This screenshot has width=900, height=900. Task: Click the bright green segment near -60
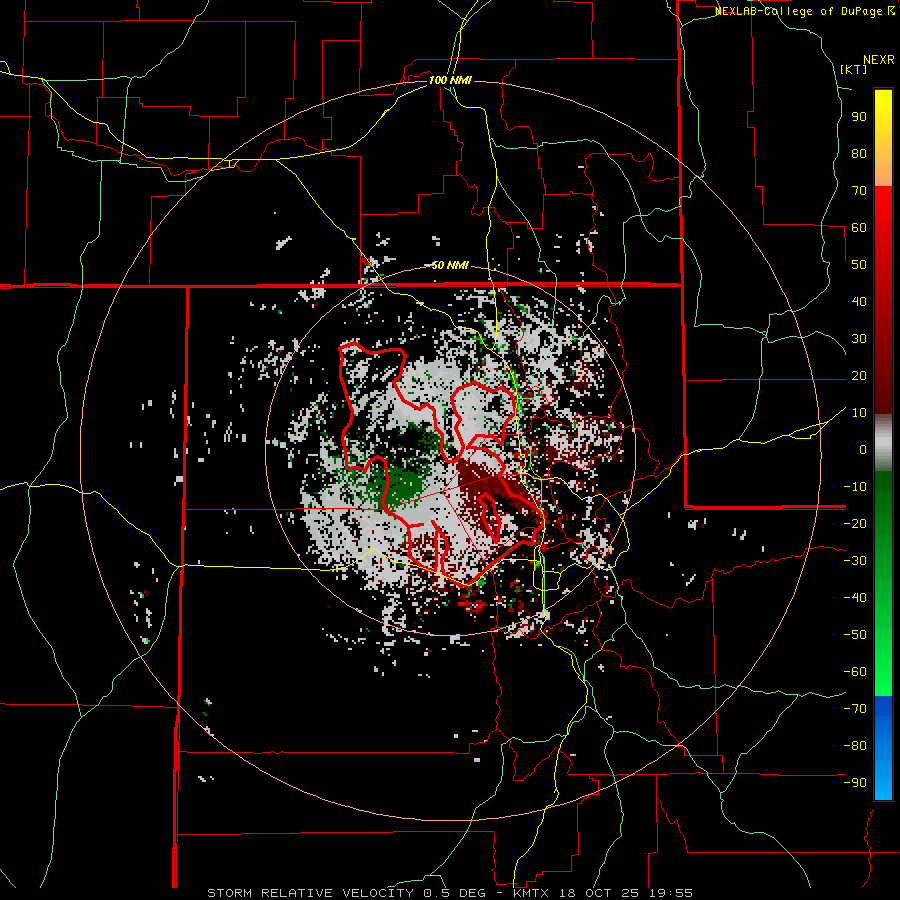[883, 672]
